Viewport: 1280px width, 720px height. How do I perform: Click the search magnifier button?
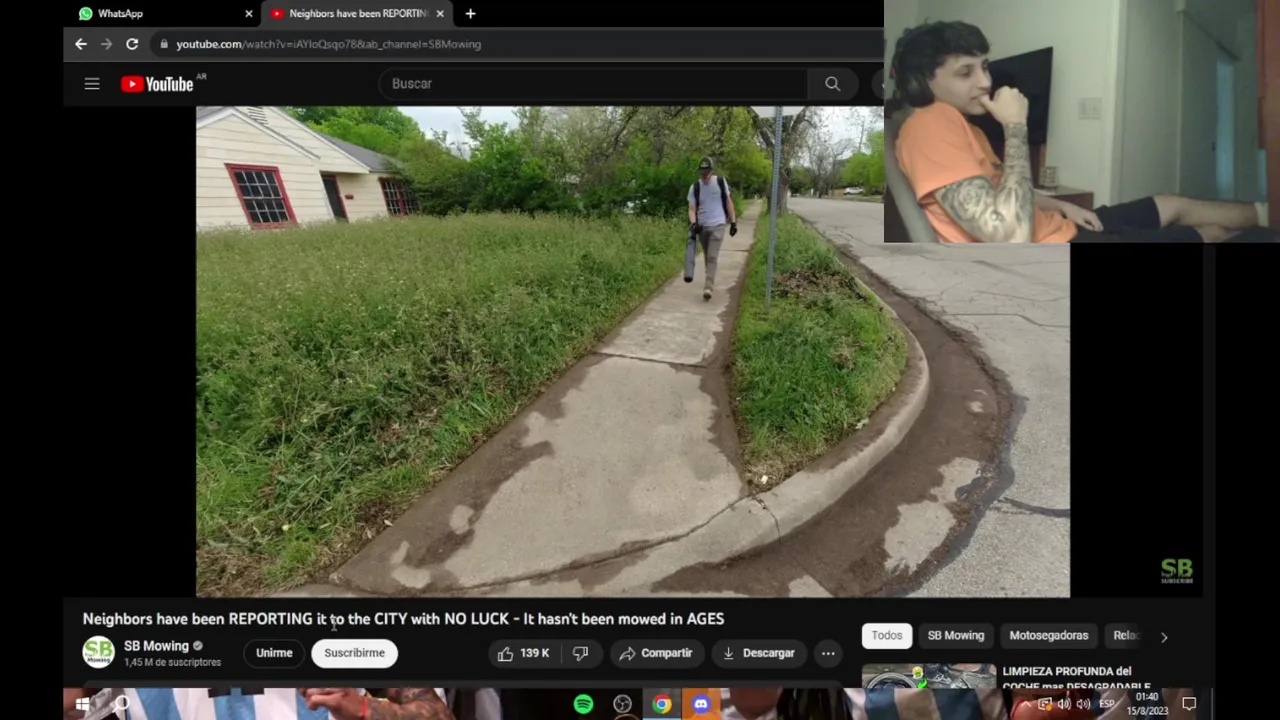833,84
